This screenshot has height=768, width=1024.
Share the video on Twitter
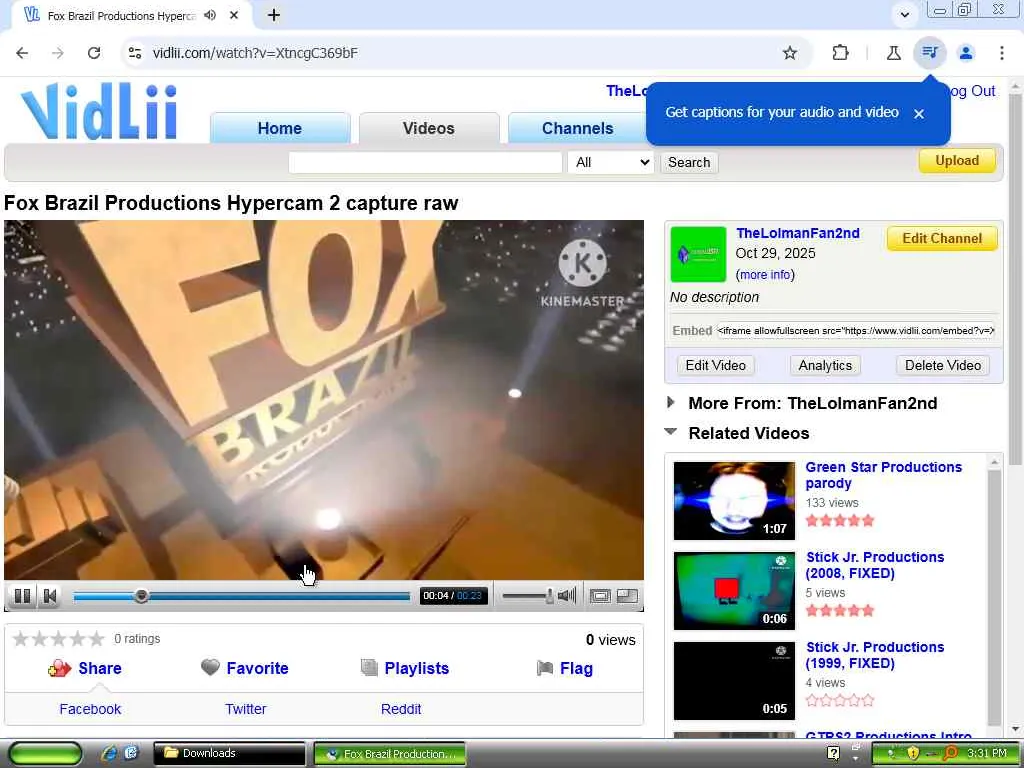pyautogui.click(x=246, y=709)
